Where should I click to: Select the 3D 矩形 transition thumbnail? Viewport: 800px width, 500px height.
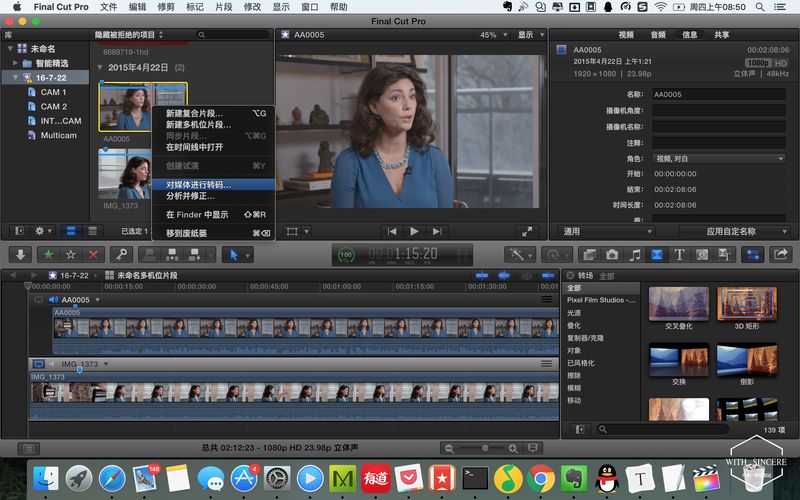coord(746,305)
